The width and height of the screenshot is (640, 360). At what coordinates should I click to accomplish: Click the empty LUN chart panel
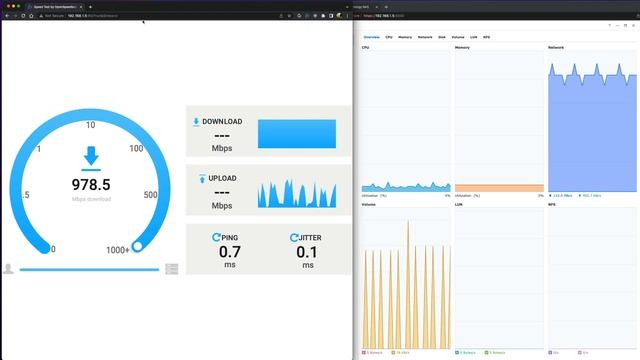coord(499,278)
